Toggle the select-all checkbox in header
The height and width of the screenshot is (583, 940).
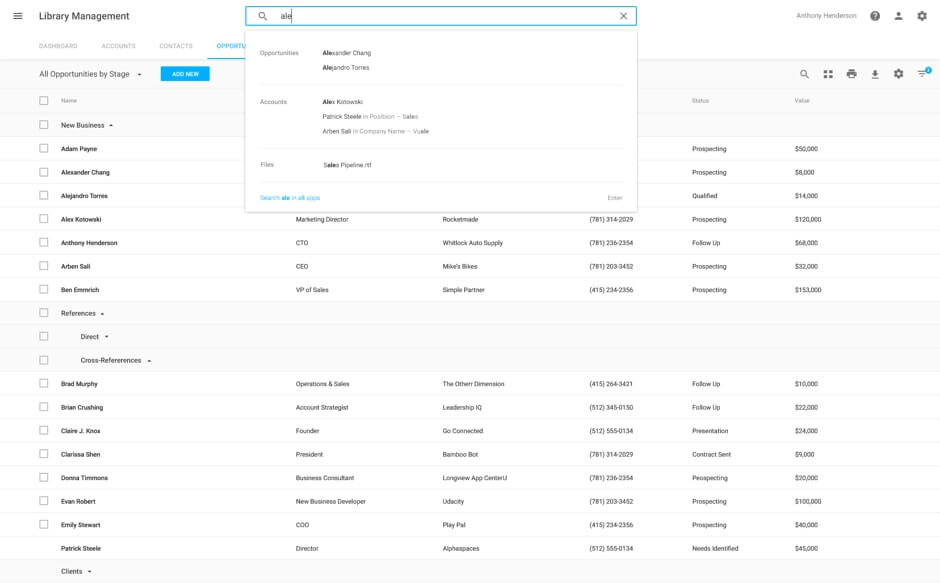pyautogui.click(x=43, y=101)
